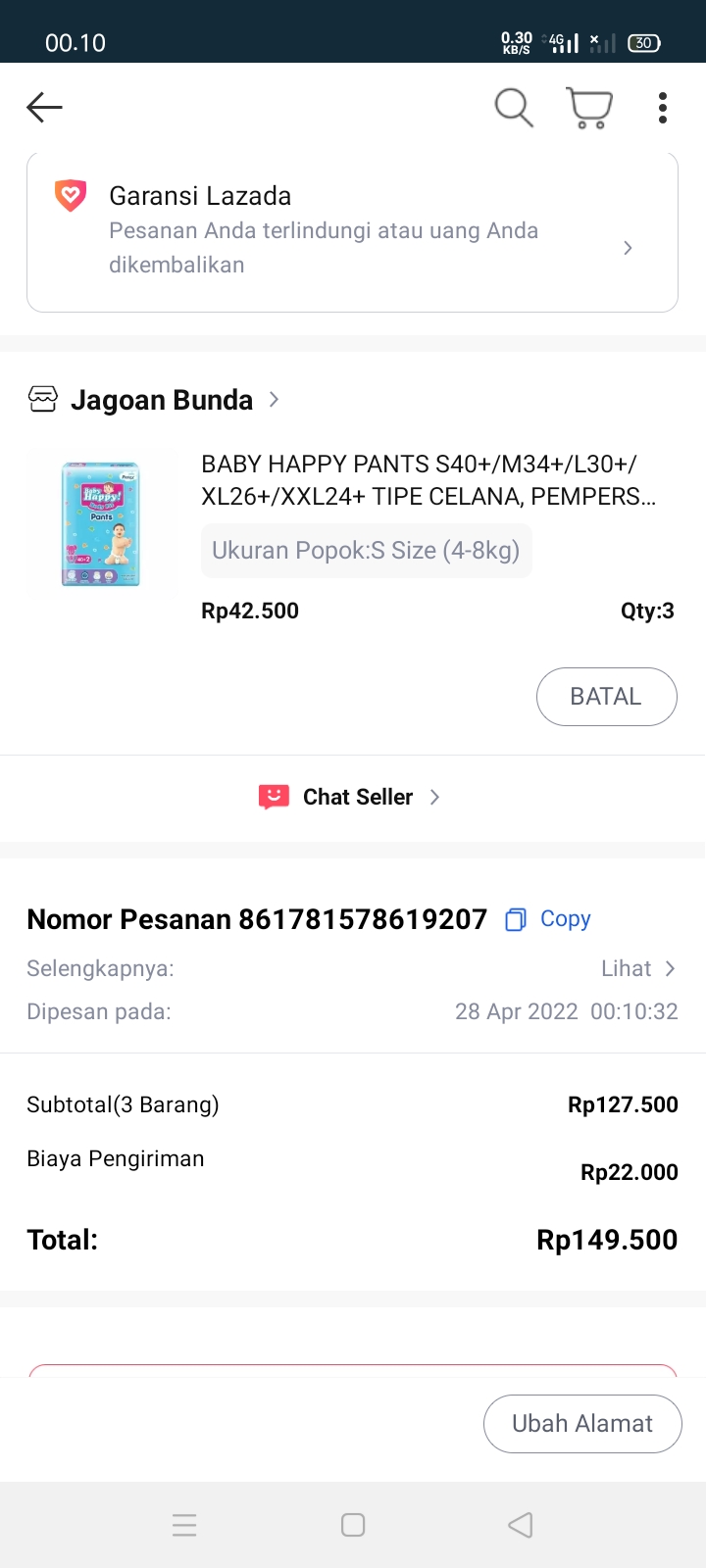
Task: Tap the back arrow icon
Action: tap(44, 107)
